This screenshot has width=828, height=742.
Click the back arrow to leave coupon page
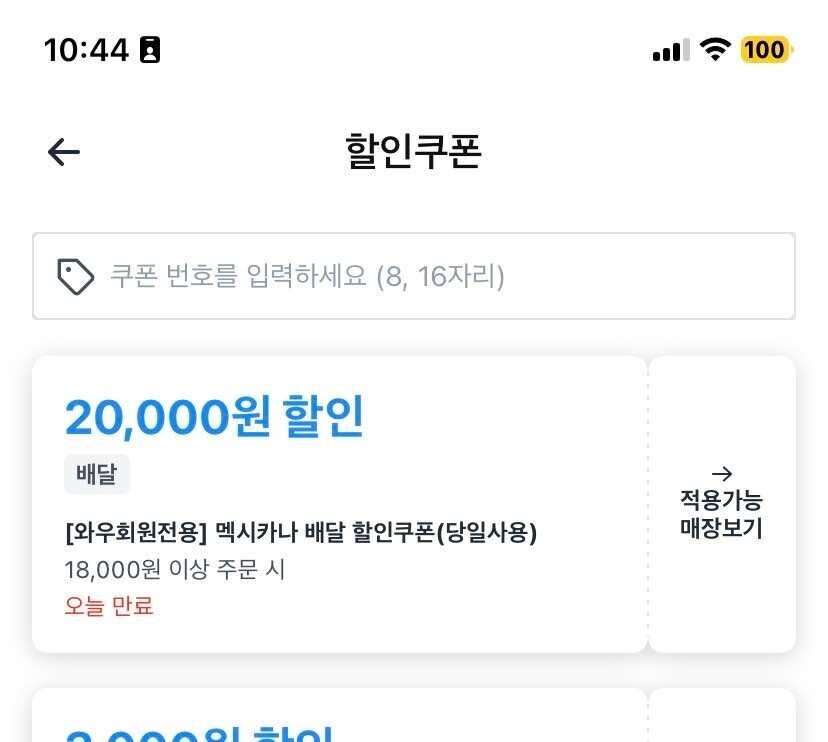[x=63, y=151]
